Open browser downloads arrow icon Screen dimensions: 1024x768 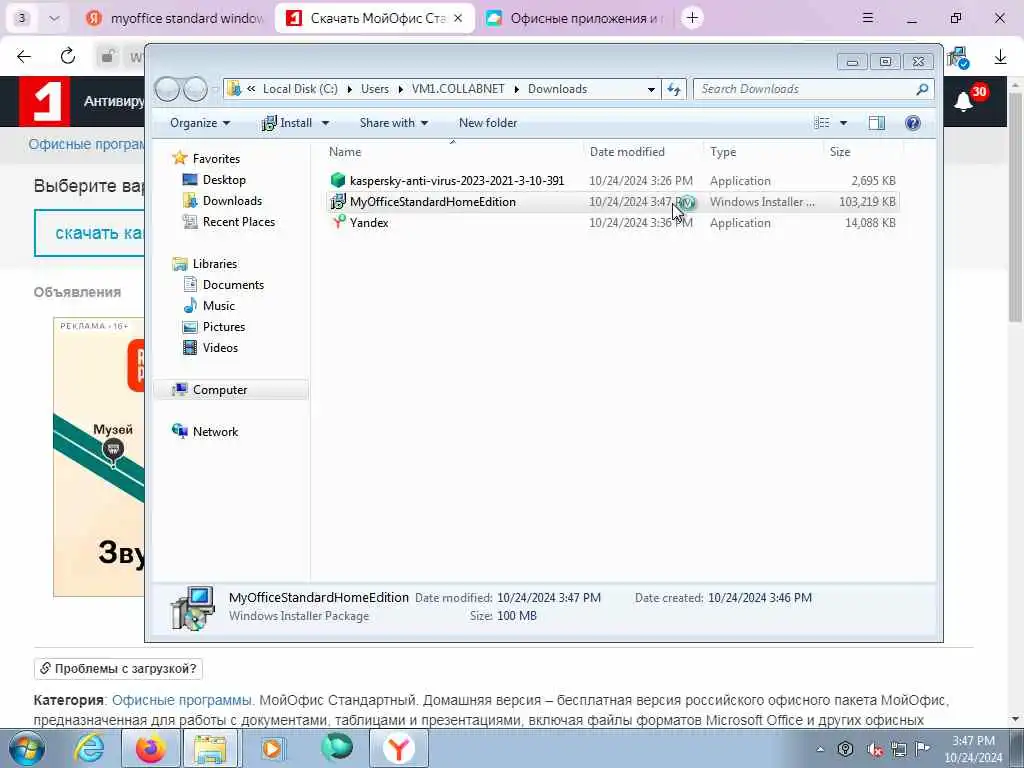coord(1000,57)
